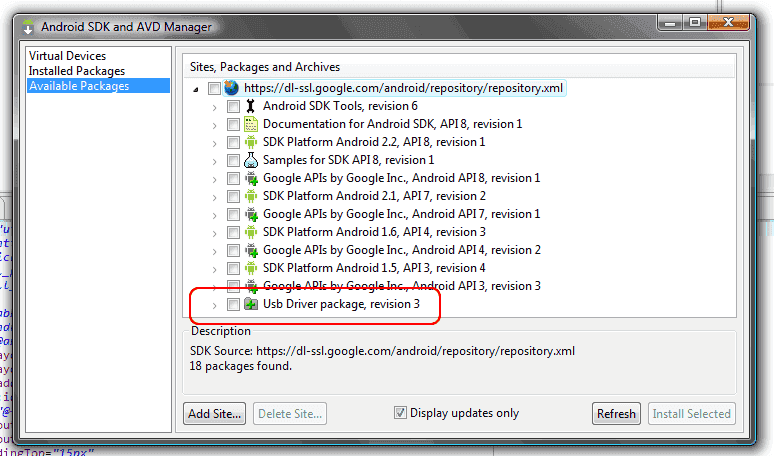The height and width of the screenshot is (456, 774).
Task: Click the globe icon of repository URL
Action: (231, 88)
